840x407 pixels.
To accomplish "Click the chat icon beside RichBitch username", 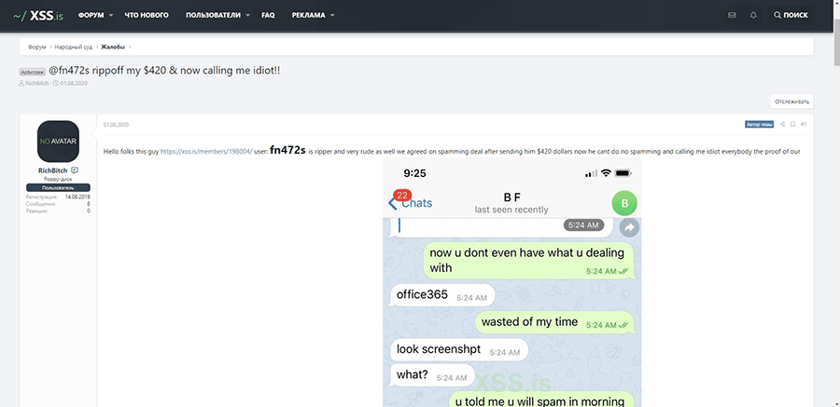I will point(75,170).
